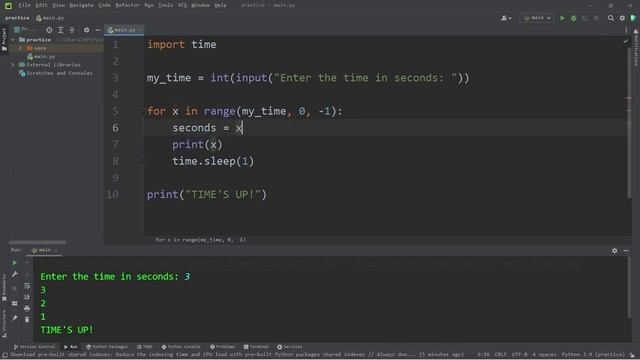
Task: Open the Project view selector dropdown
Action: (x=25, y=30)
